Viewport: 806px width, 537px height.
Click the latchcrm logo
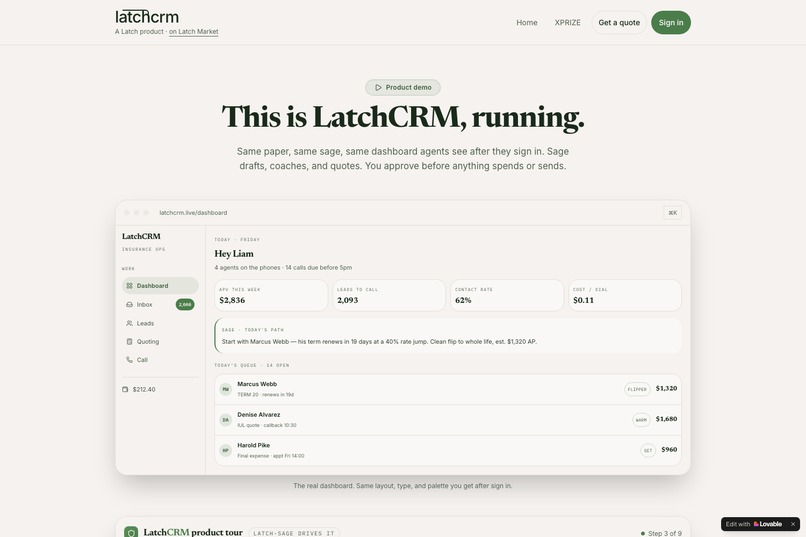147,16
